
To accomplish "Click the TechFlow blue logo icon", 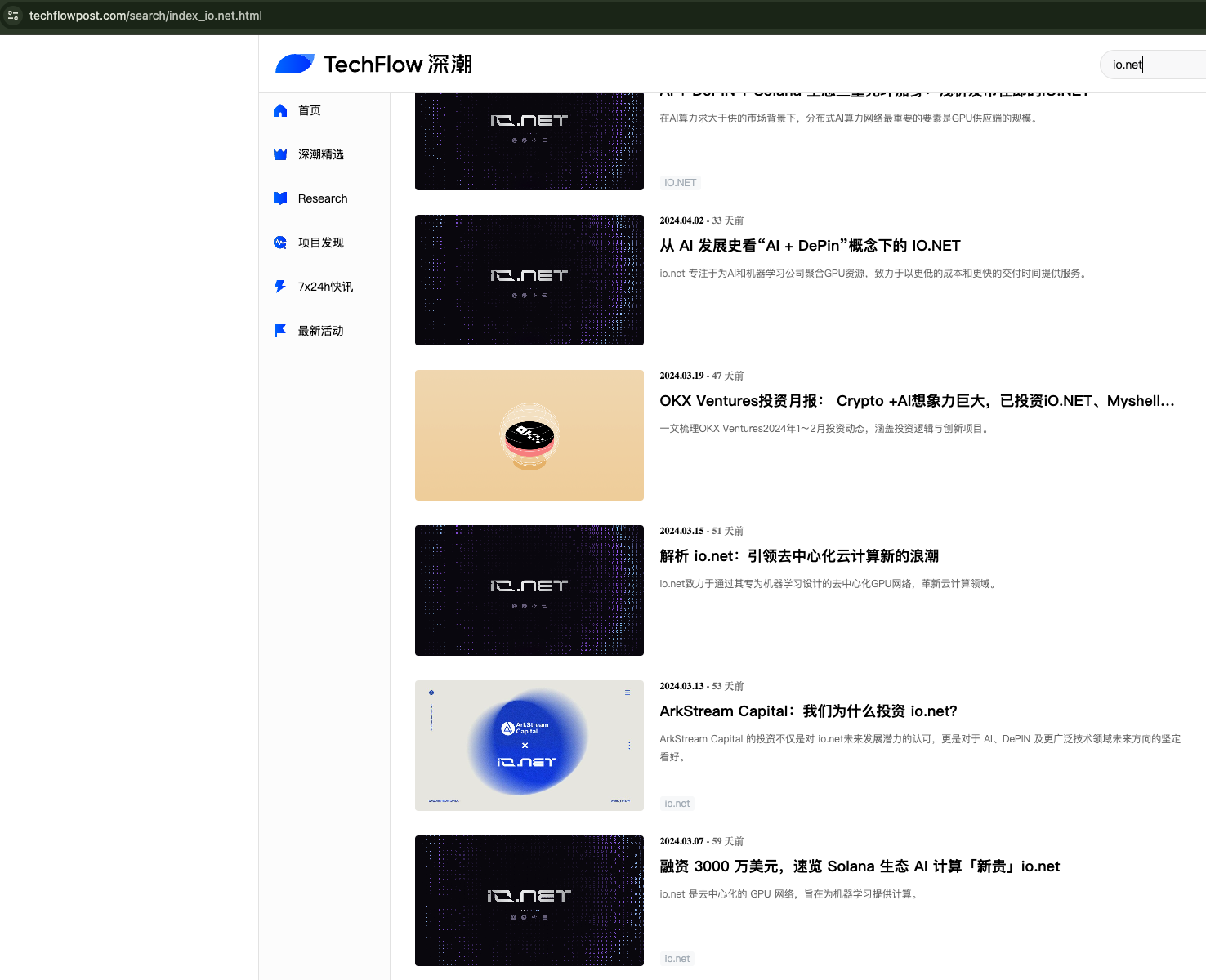I will [295, 64].
